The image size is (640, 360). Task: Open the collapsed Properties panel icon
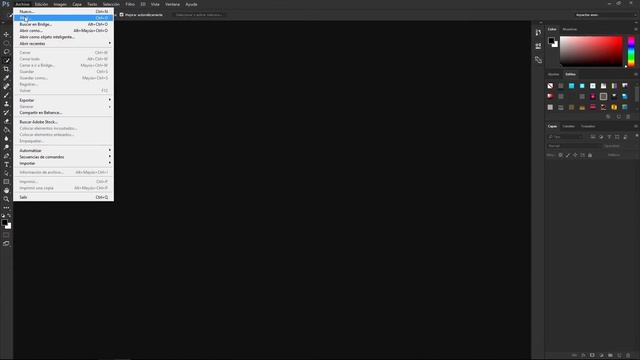pos(538,46)
